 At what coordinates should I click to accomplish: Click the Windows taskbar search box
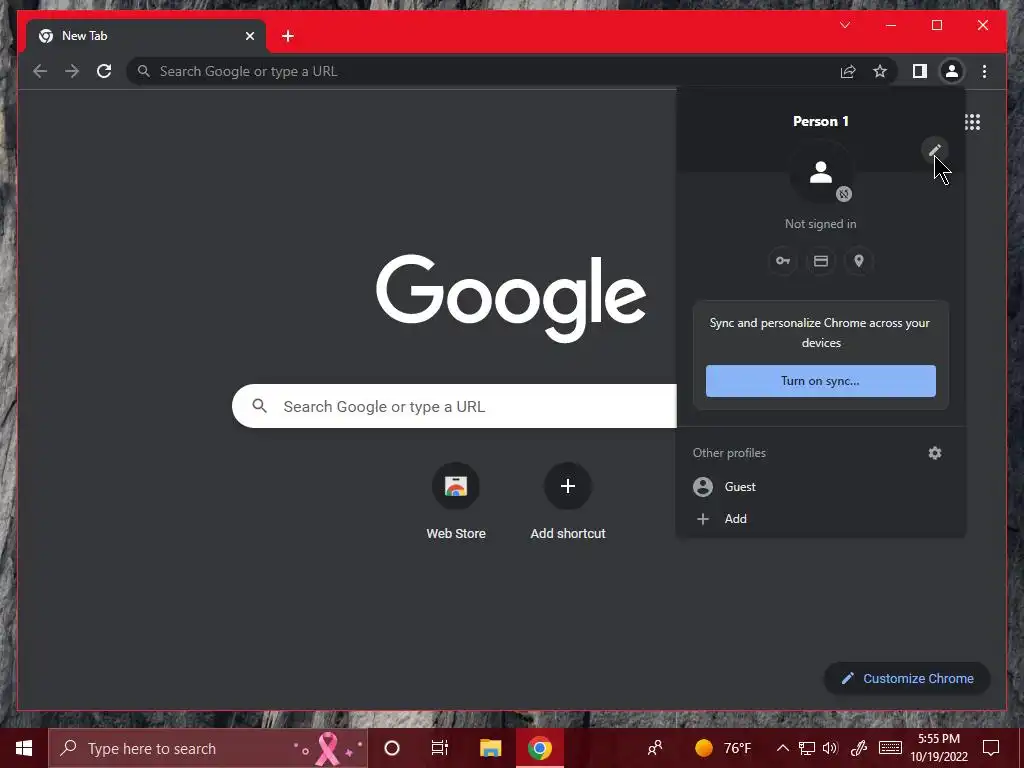pyautogui.click(x=208, y=748)
